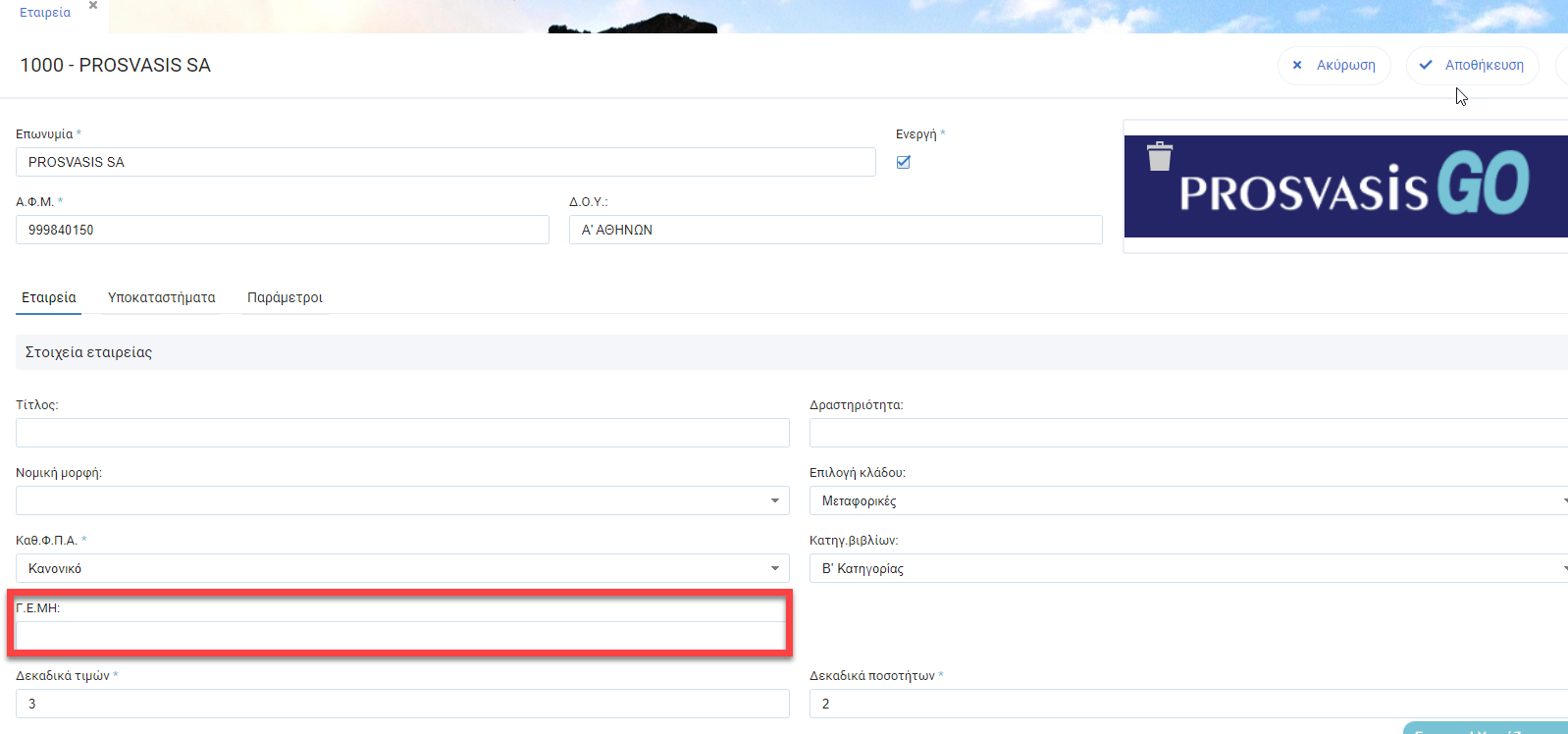Click the Επωνυμία field containing PROSVASIS SA
1568x734 pixels.
445,162
